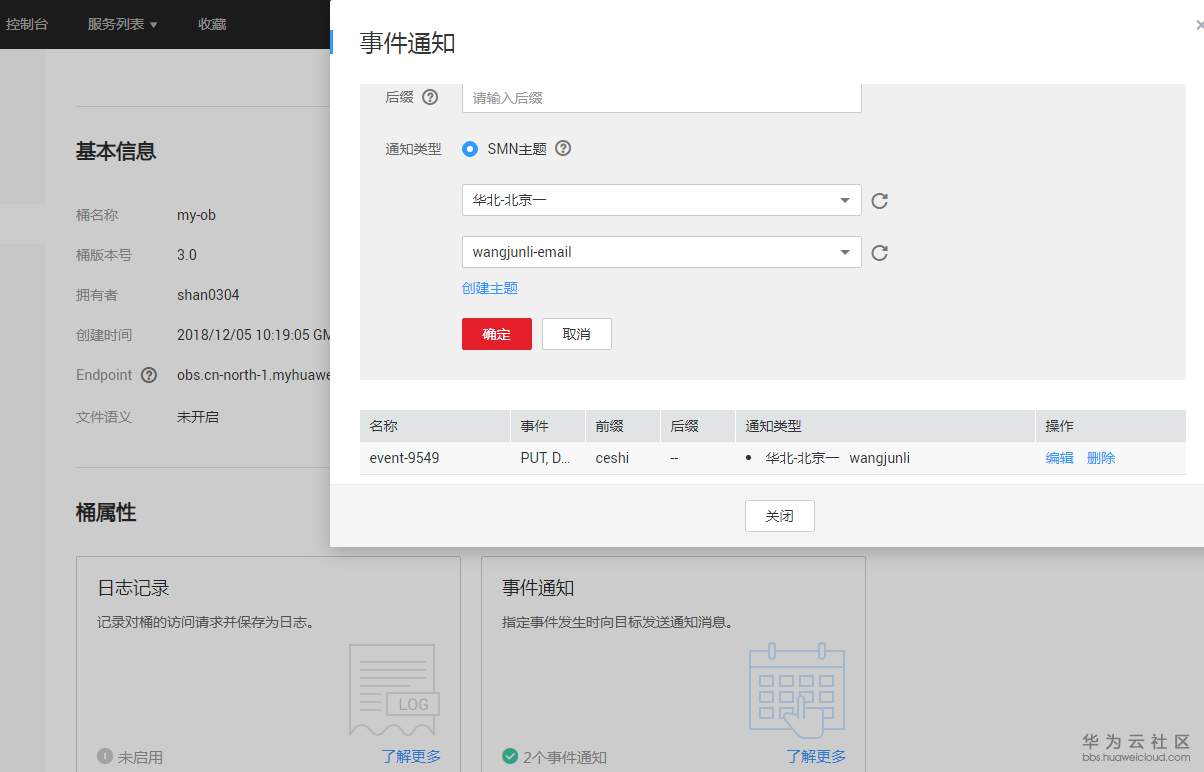Open the wangjunli-email topic dropdown
This screenshot has width=1204, height=772.
[661, 252]
